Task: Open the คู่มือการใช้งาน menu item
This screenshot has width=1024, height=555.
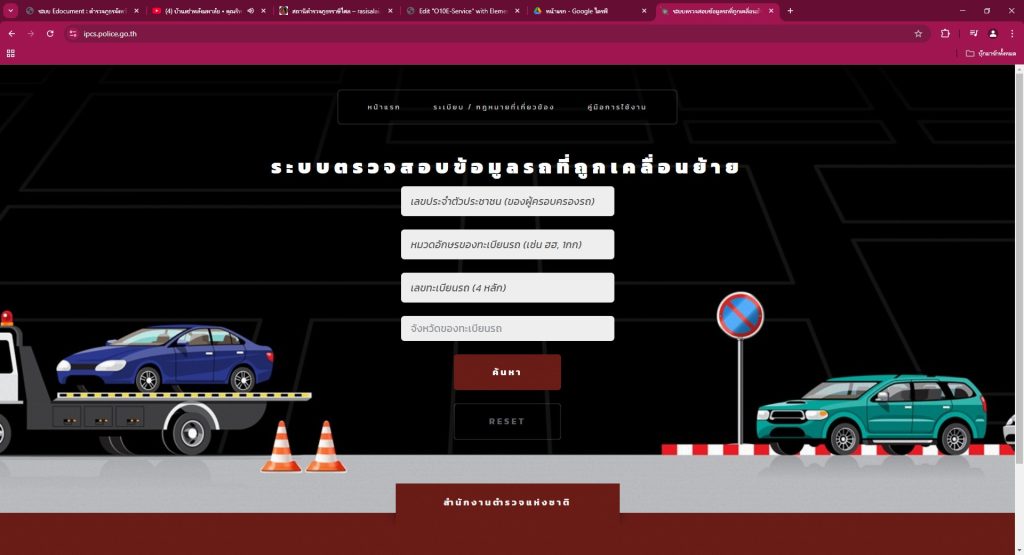Action: click(617, 107)
